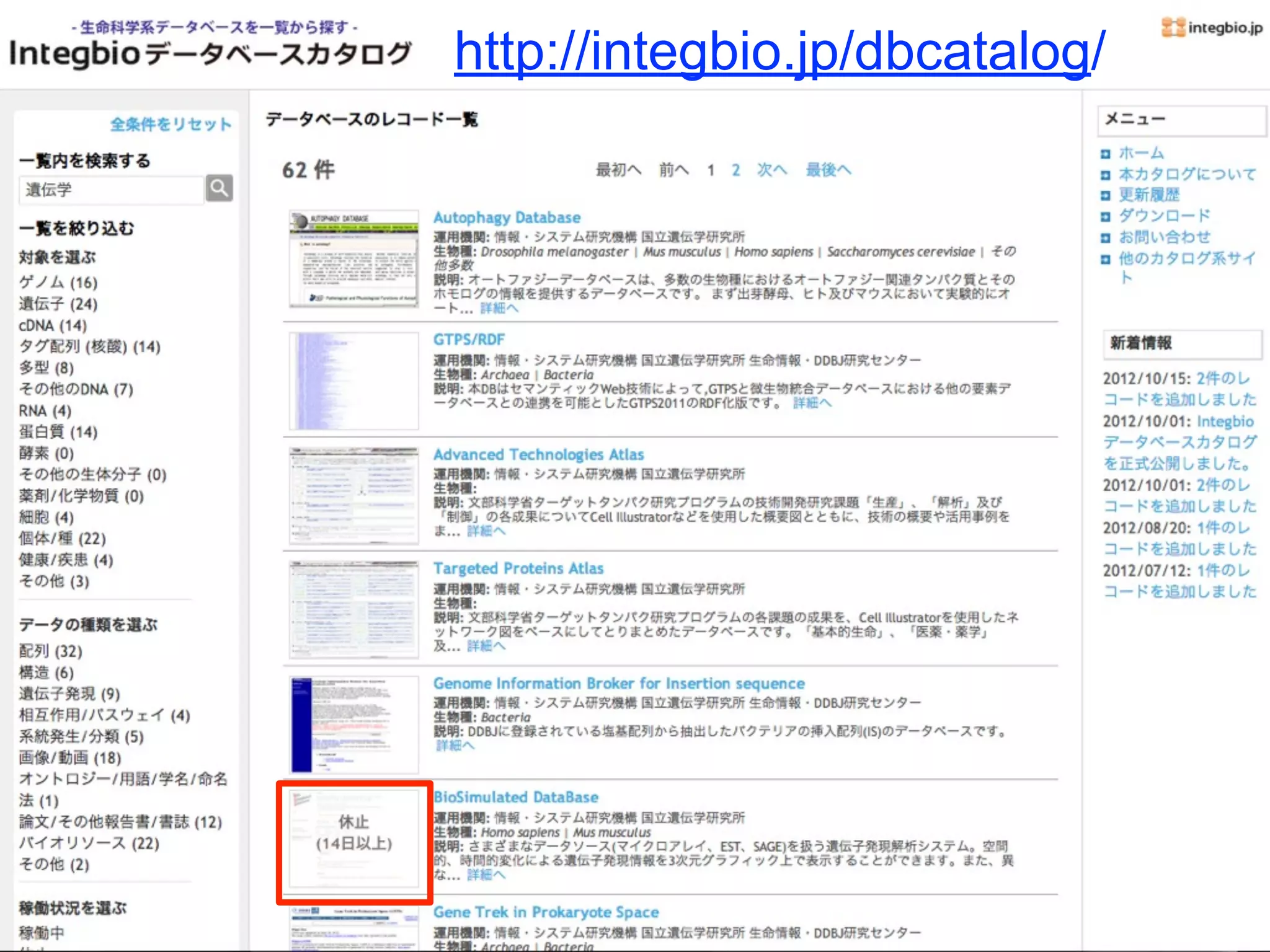Filter by 個体/種 (22)

coord(63,539)
